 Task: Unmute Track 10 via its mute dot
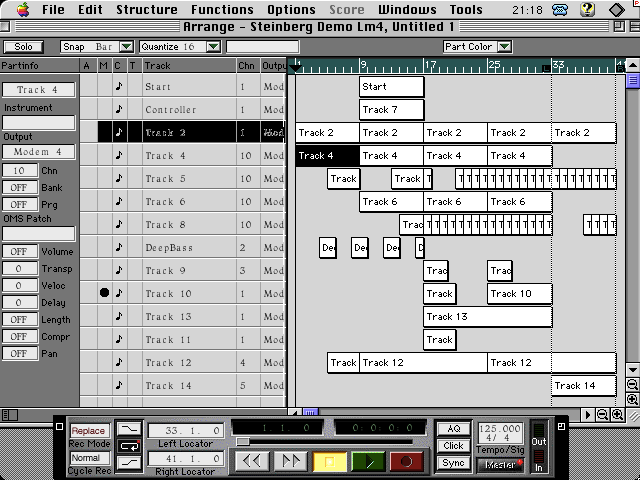(x=104, y=293)
